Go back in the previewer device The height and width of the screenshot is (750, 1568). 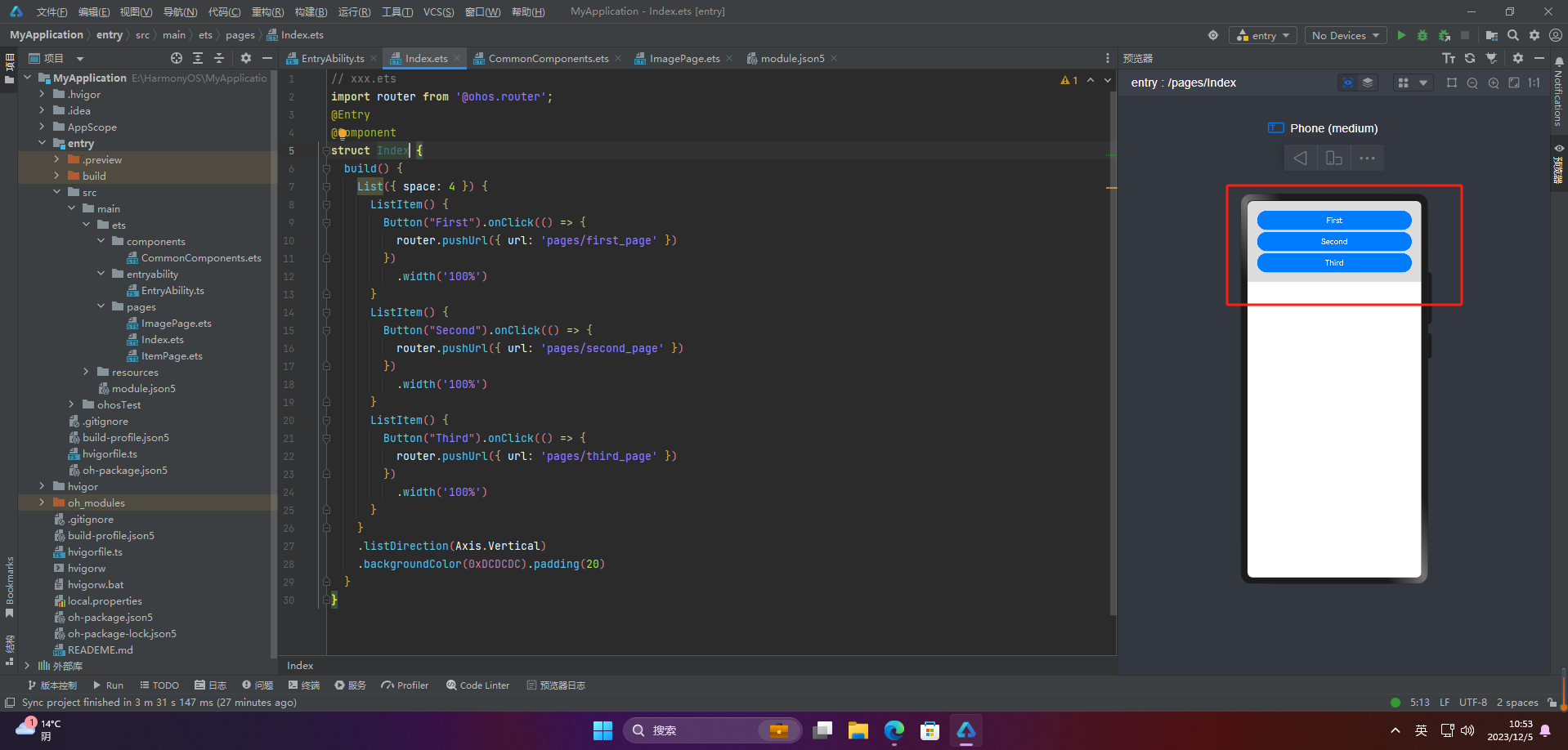[1300, 158]
